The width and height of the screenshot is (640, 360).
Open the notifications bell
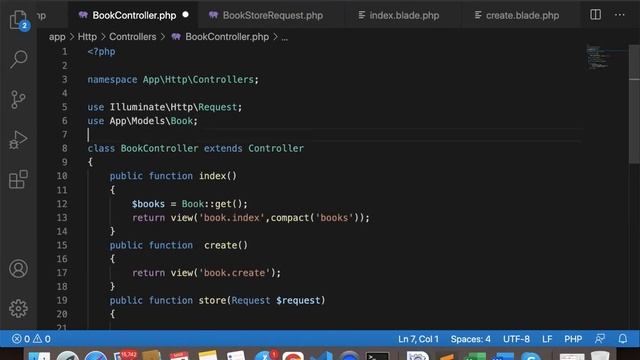pyautogui.click(x=622, y=339)
